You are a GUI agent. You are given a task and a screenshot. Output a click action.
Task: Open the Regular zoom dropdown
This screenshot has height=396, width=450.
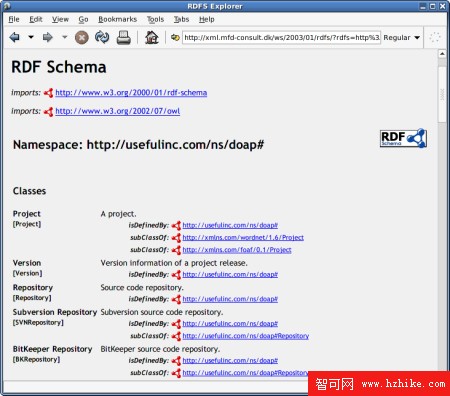tap(402, 37)
